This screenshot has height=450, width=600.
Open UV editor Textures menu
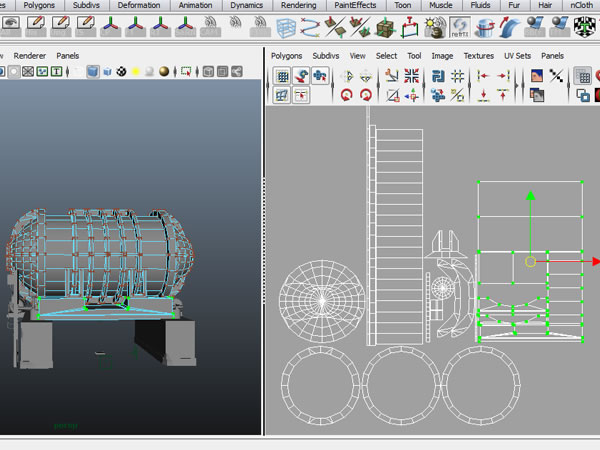479,56
